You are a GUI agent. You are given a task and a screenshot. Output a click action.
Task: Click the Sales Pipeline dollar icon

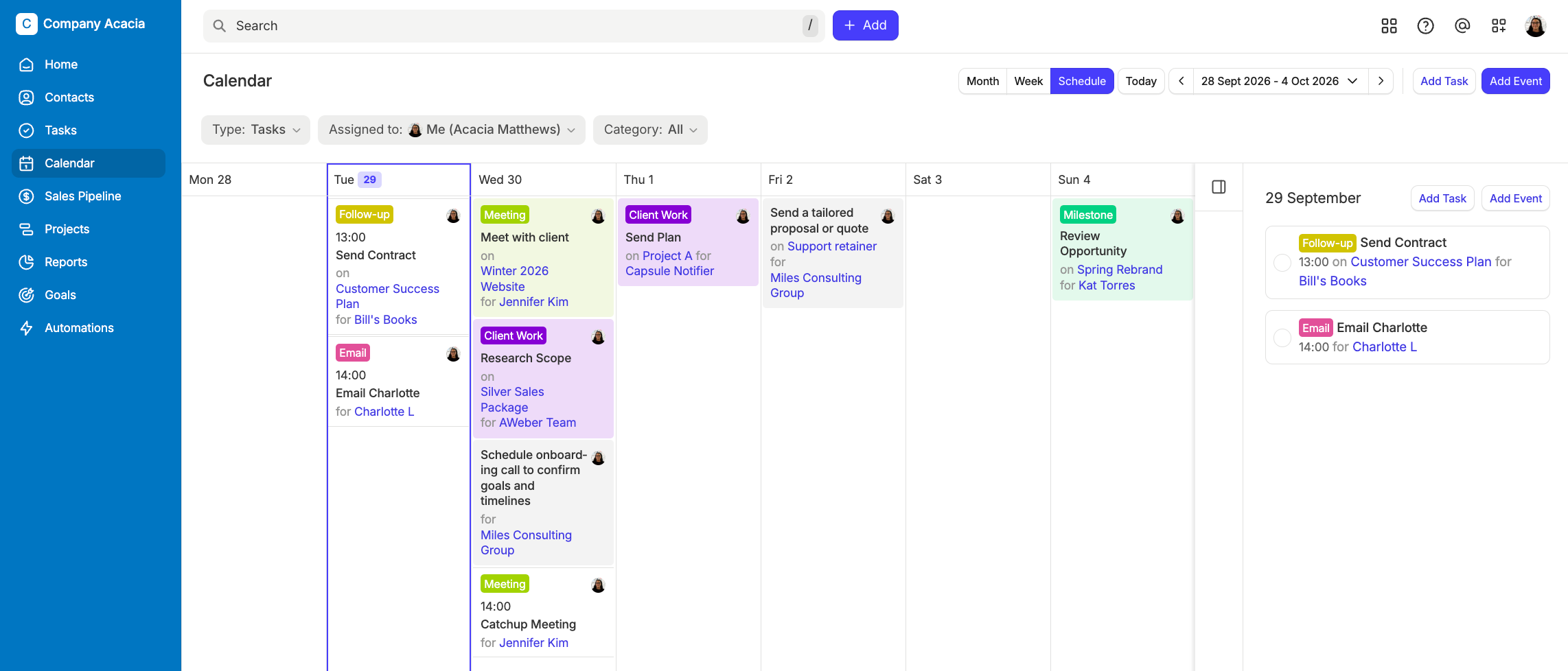pyautogui.click(x=26, y=196)
